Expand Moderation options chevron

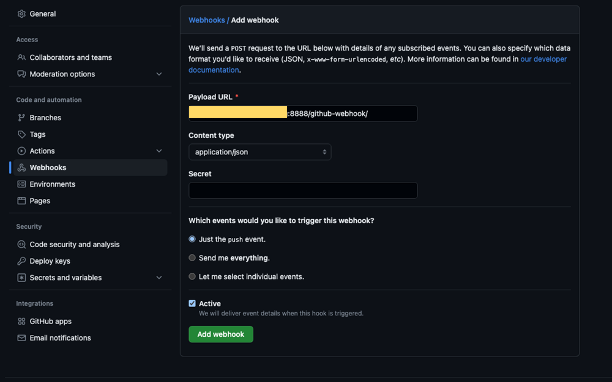pyautogui.click(x=159, y=74)
